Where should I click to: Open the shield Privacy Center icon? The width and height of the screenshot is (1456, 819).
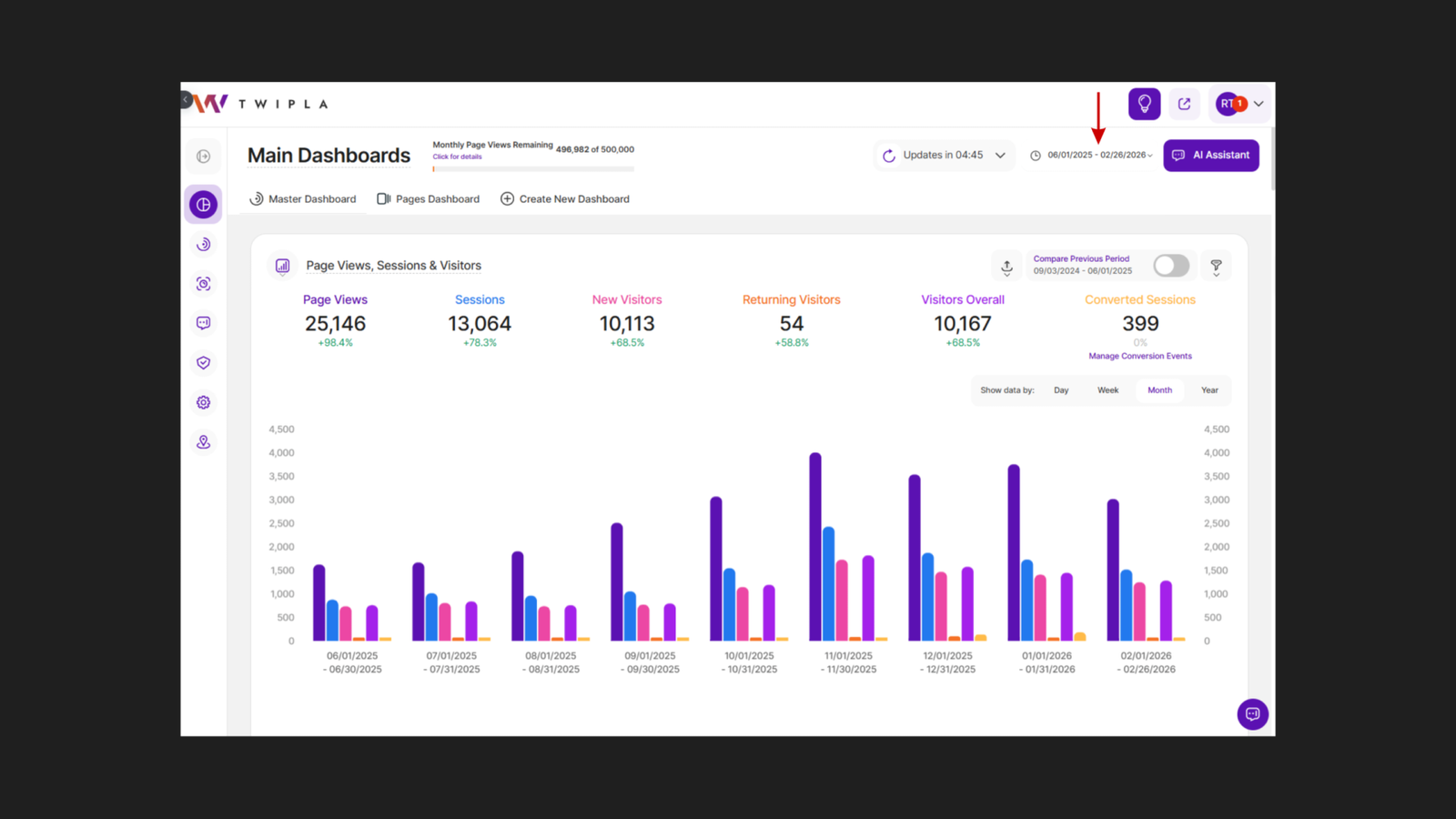point(203,362)
